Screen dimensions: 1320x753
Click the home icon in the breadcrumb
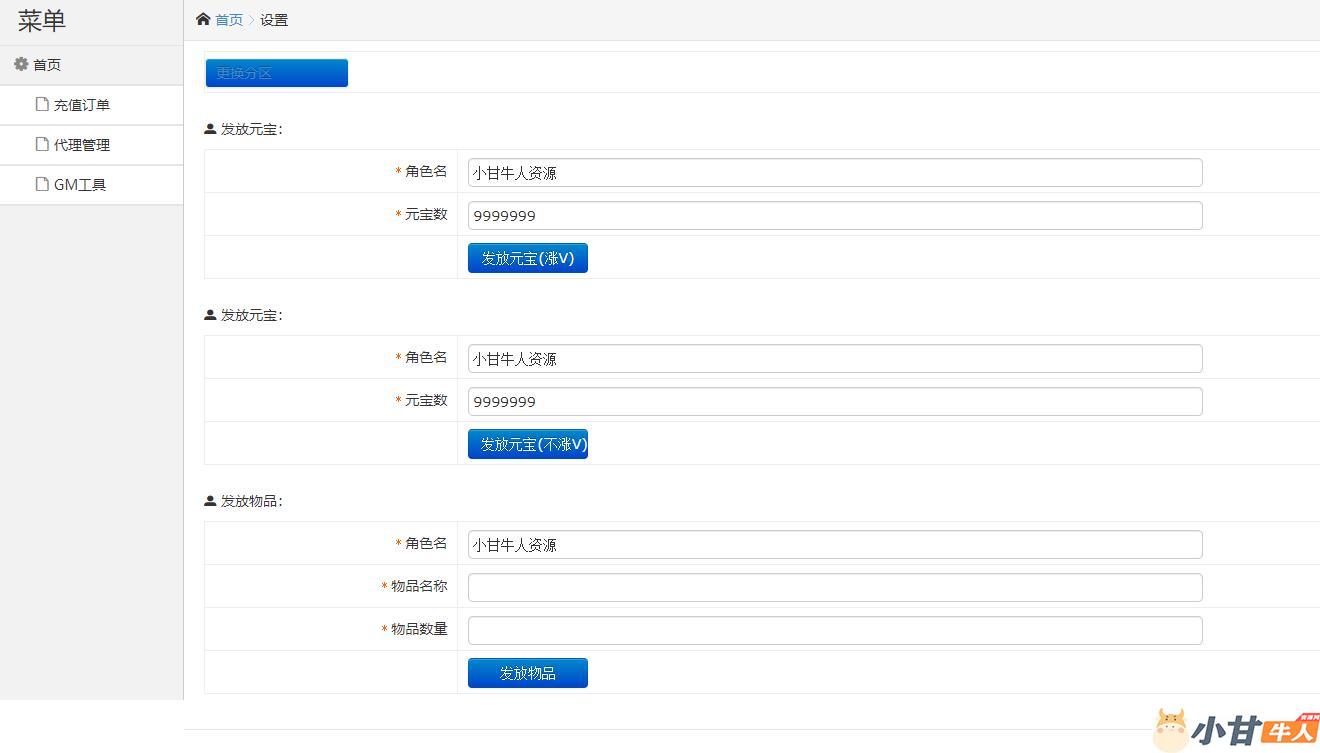tap(203, 19)
